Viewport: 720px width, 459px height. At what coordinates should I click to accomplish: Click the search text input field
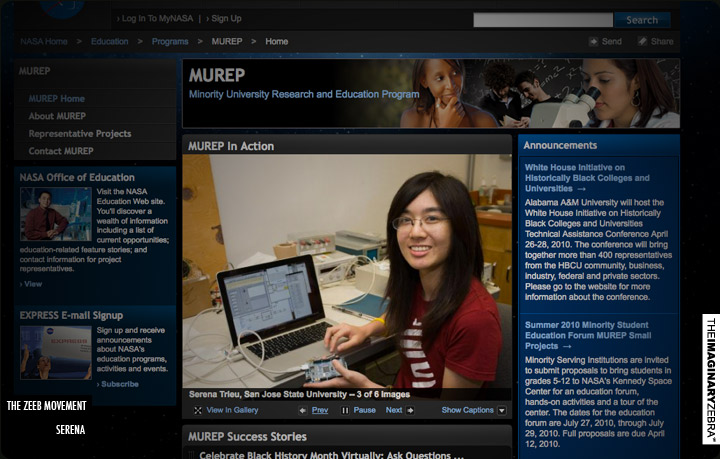point(541,19)
